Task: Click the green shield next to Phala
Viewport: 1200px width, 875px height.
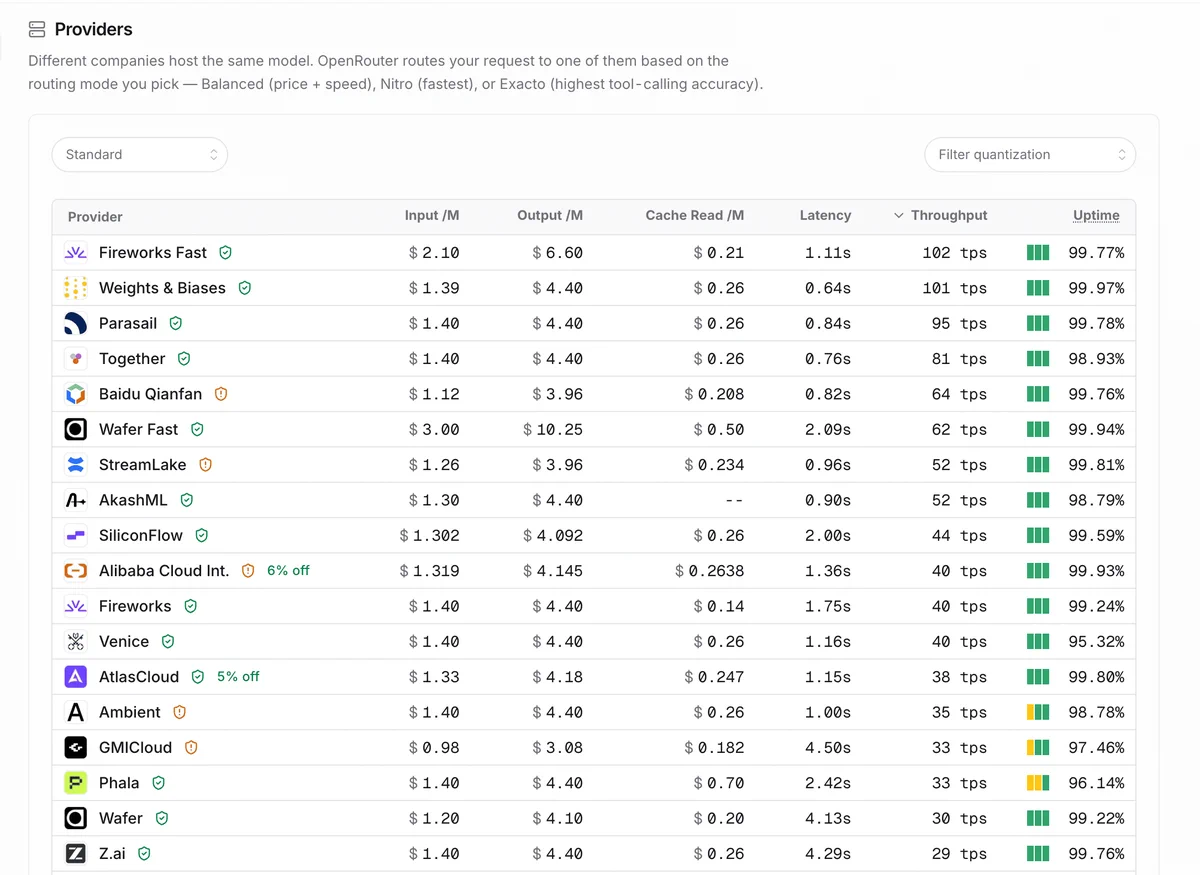Action: pyautogui.click(x=158, y=783)
